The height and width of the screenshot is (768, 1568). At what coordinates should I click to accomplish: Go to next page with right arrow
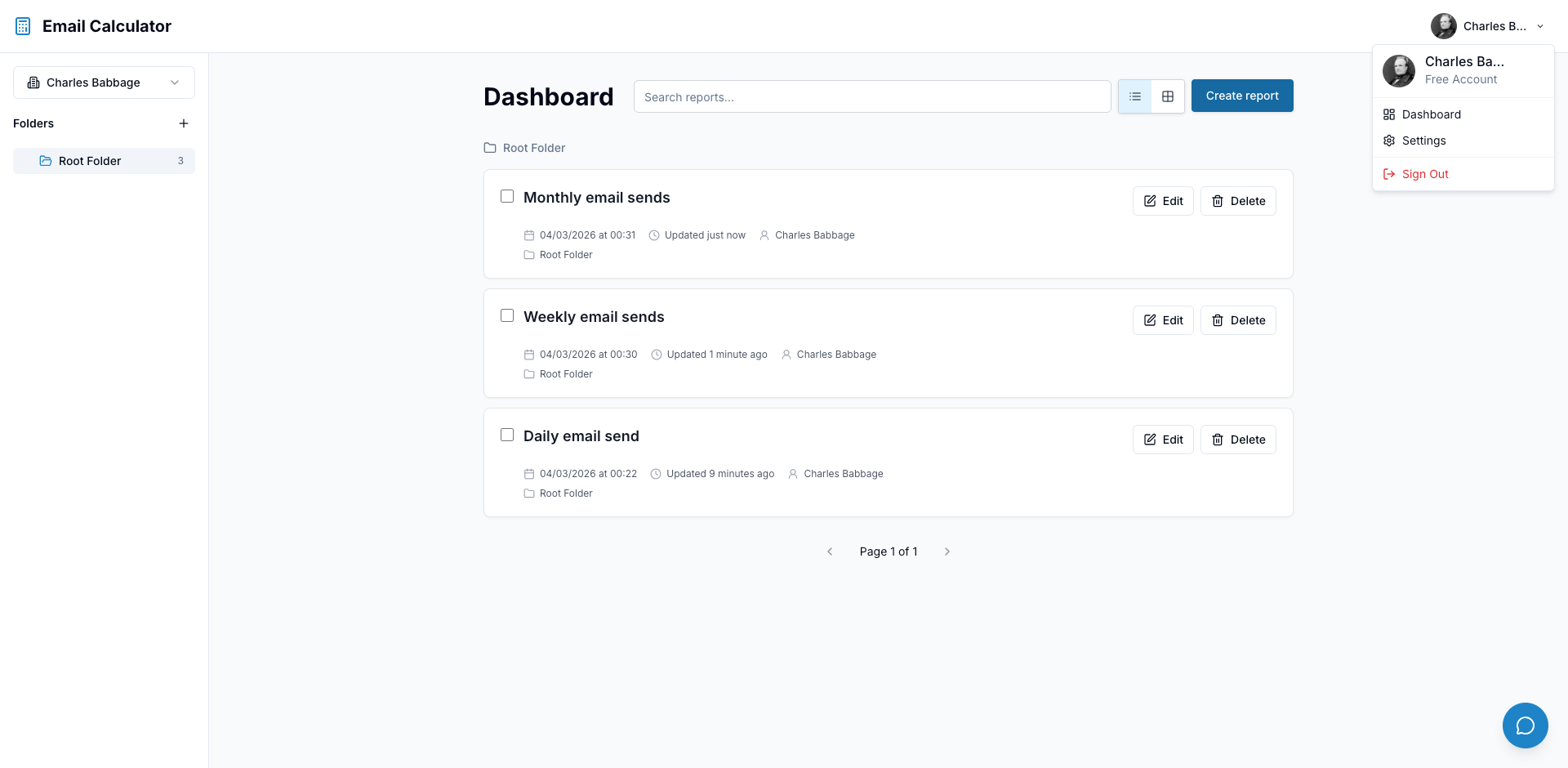tap(947, 551)
